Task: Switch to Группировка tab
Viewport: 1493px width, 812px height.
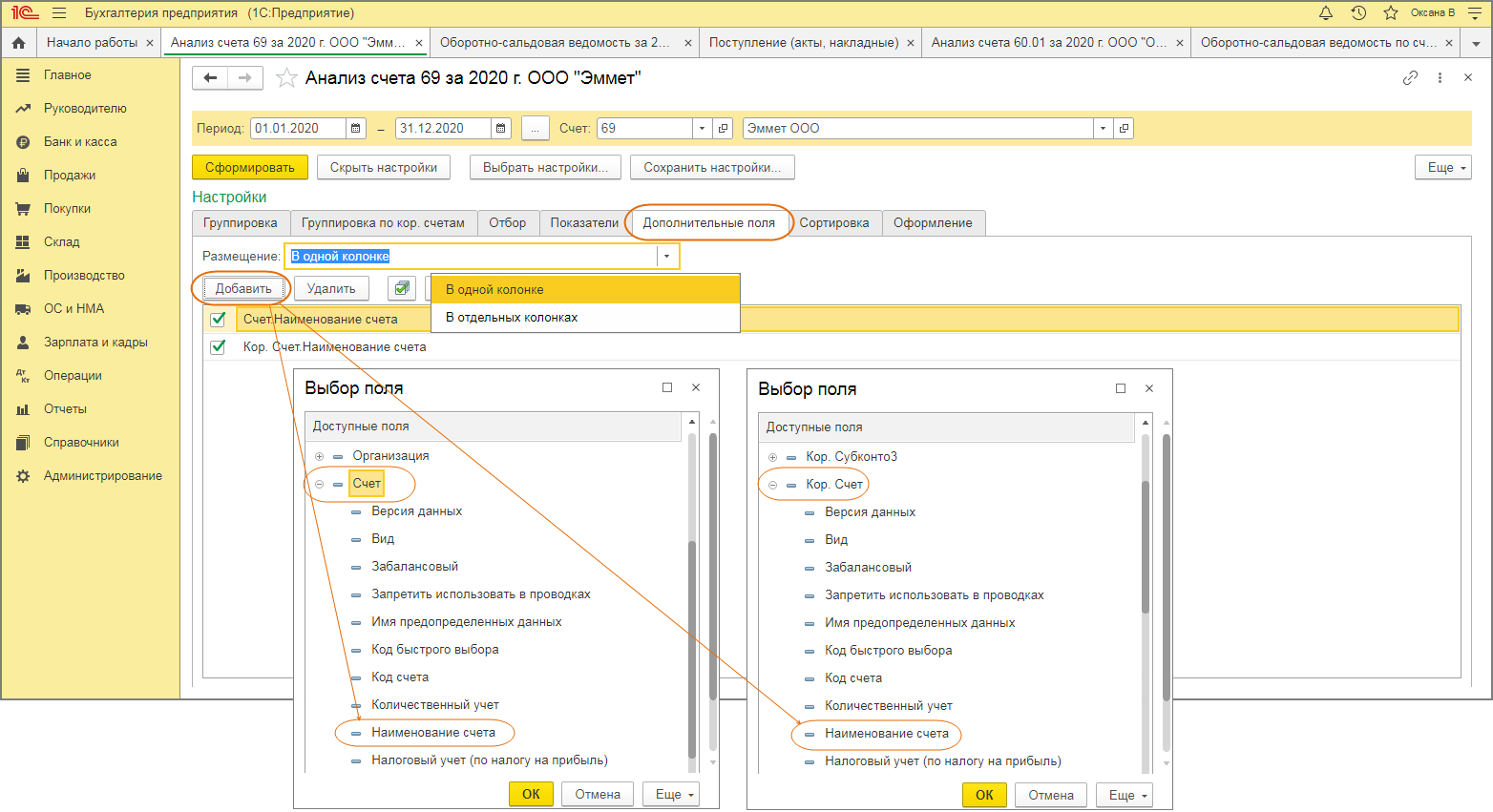Action: (241, 223)
